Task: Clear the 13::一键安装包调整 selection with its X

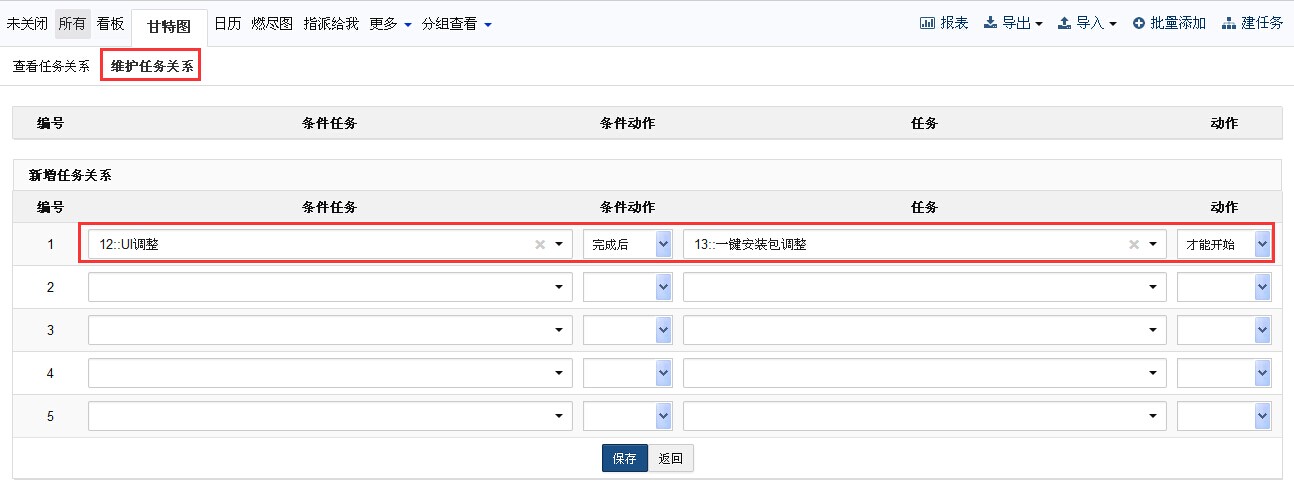Action: pos(1134,244)
